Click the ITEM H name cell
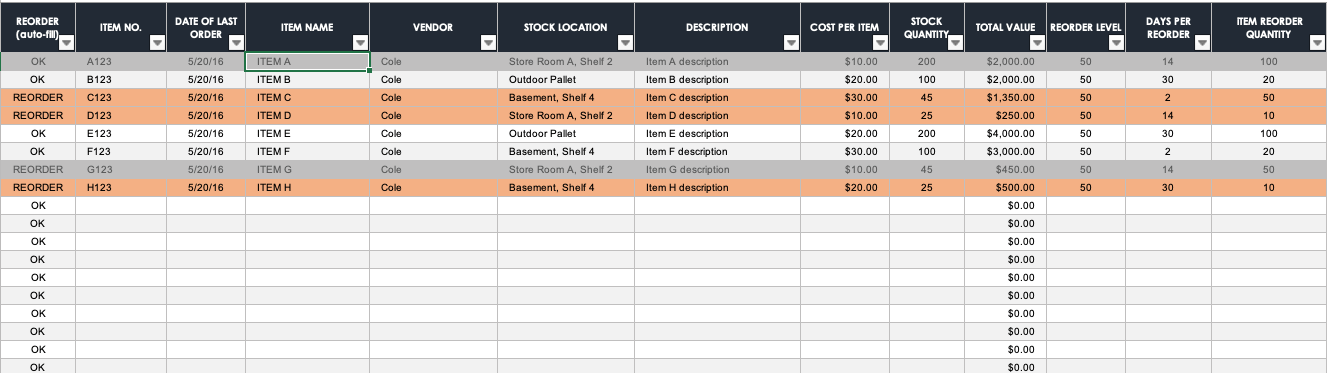 click(307, 187)
